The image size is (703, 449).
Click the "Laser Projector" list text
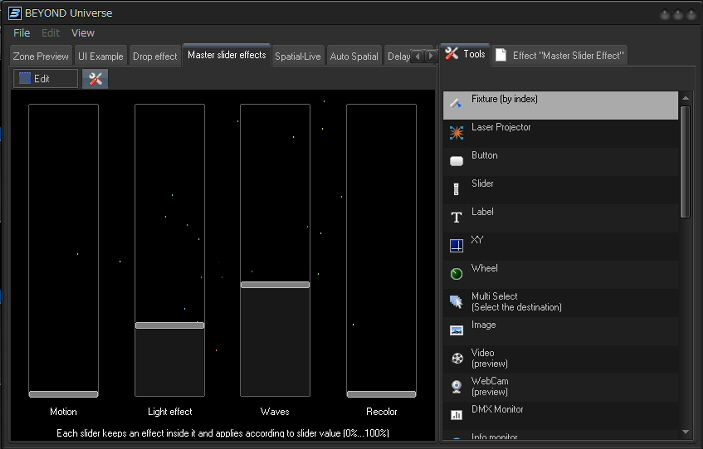click(501, 127)
